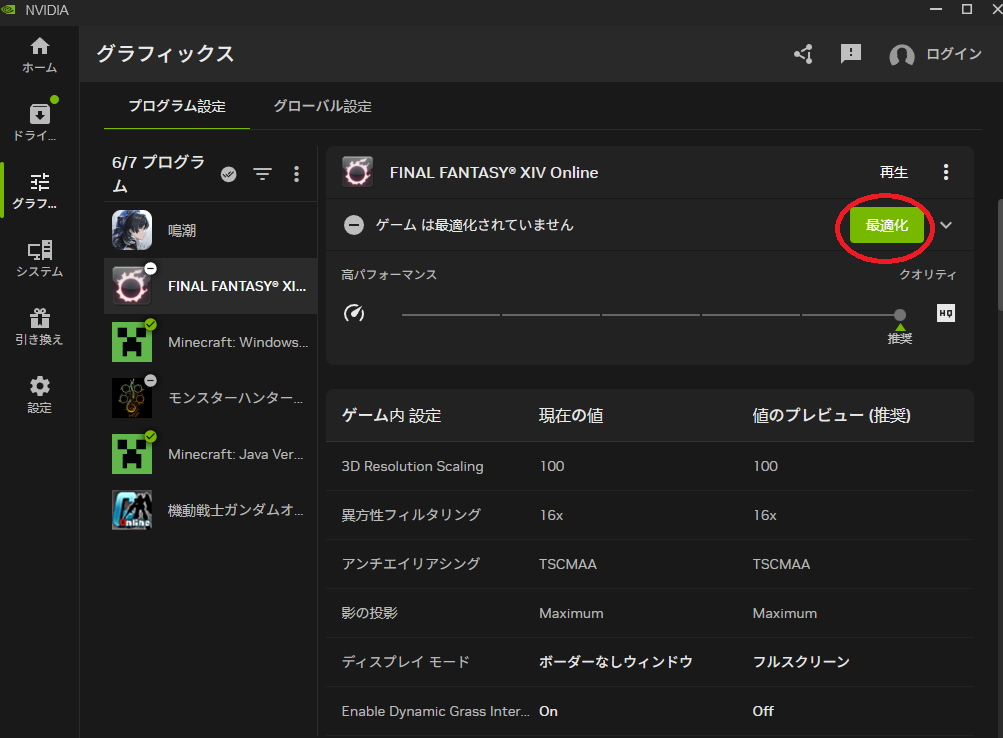
Task: Open program list three-dot menu
Action: pyautogui.click(x=296, y=174)
